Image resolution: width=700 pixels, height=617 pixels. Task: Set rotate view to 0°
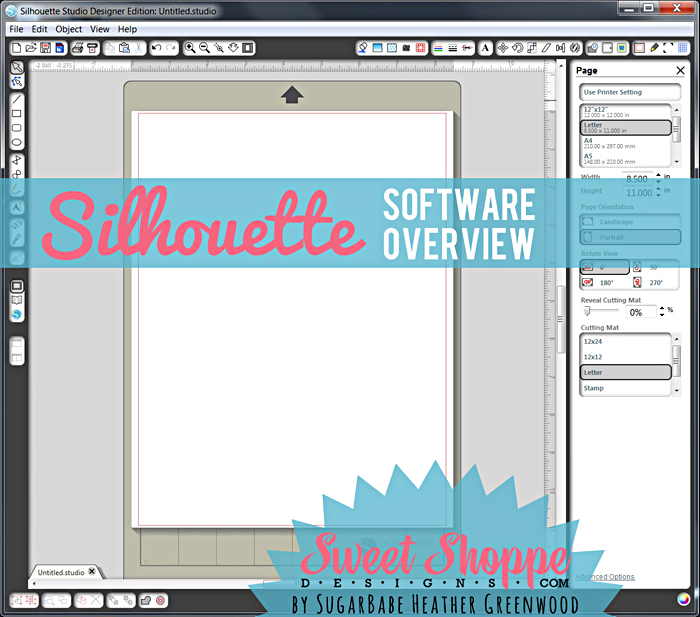[x=604, y=267]
